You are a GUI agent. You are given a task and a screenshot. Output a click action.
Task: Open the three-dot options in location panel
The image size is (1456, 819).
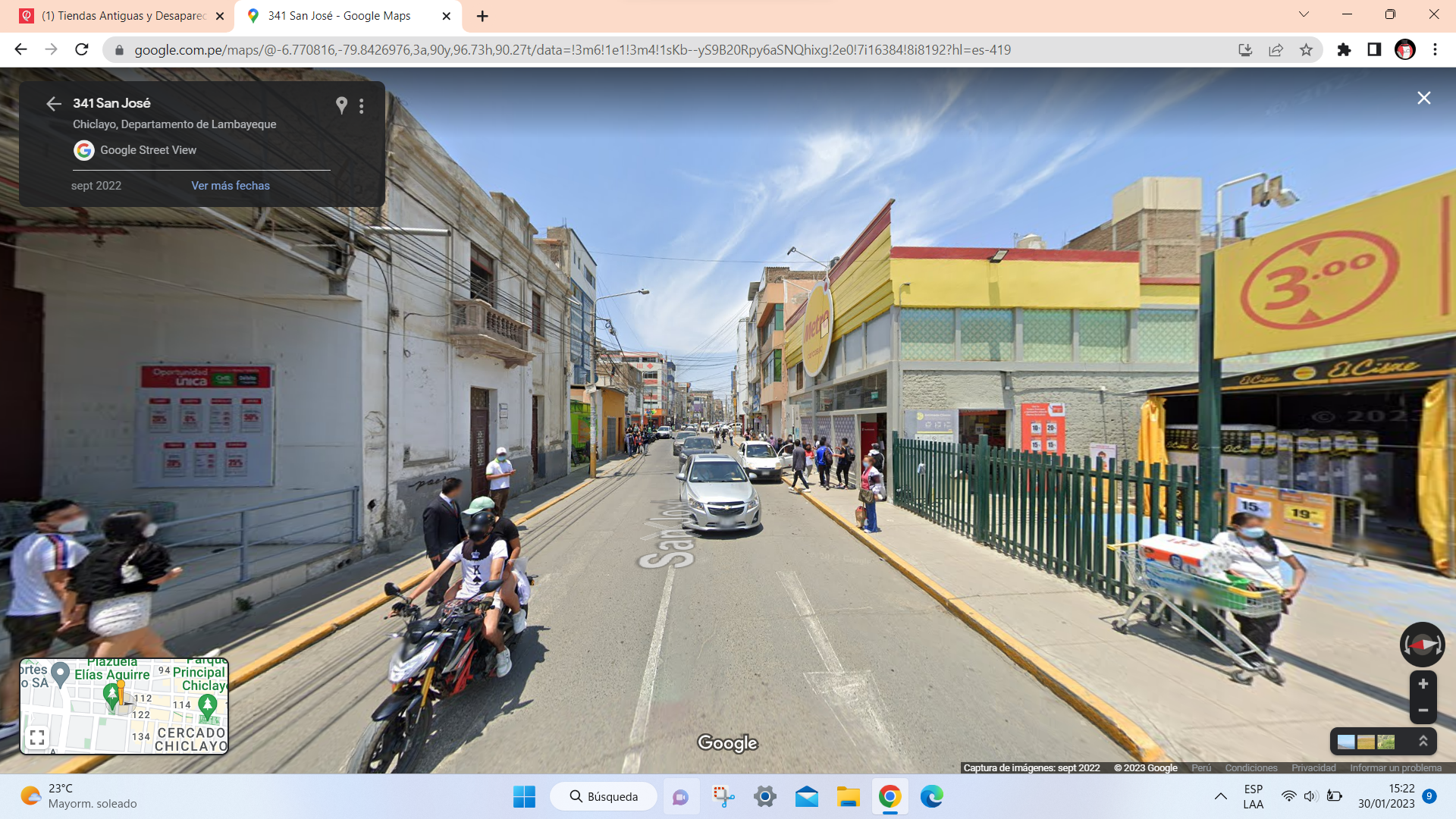pos(362,106)
